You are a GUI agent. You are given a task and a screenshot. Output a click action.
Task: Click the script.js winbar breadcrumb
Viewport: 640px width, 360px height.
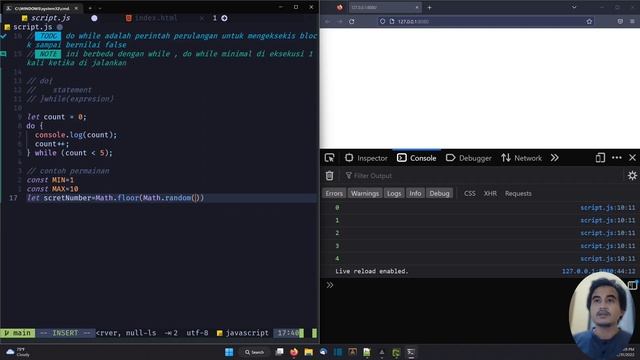33,27
